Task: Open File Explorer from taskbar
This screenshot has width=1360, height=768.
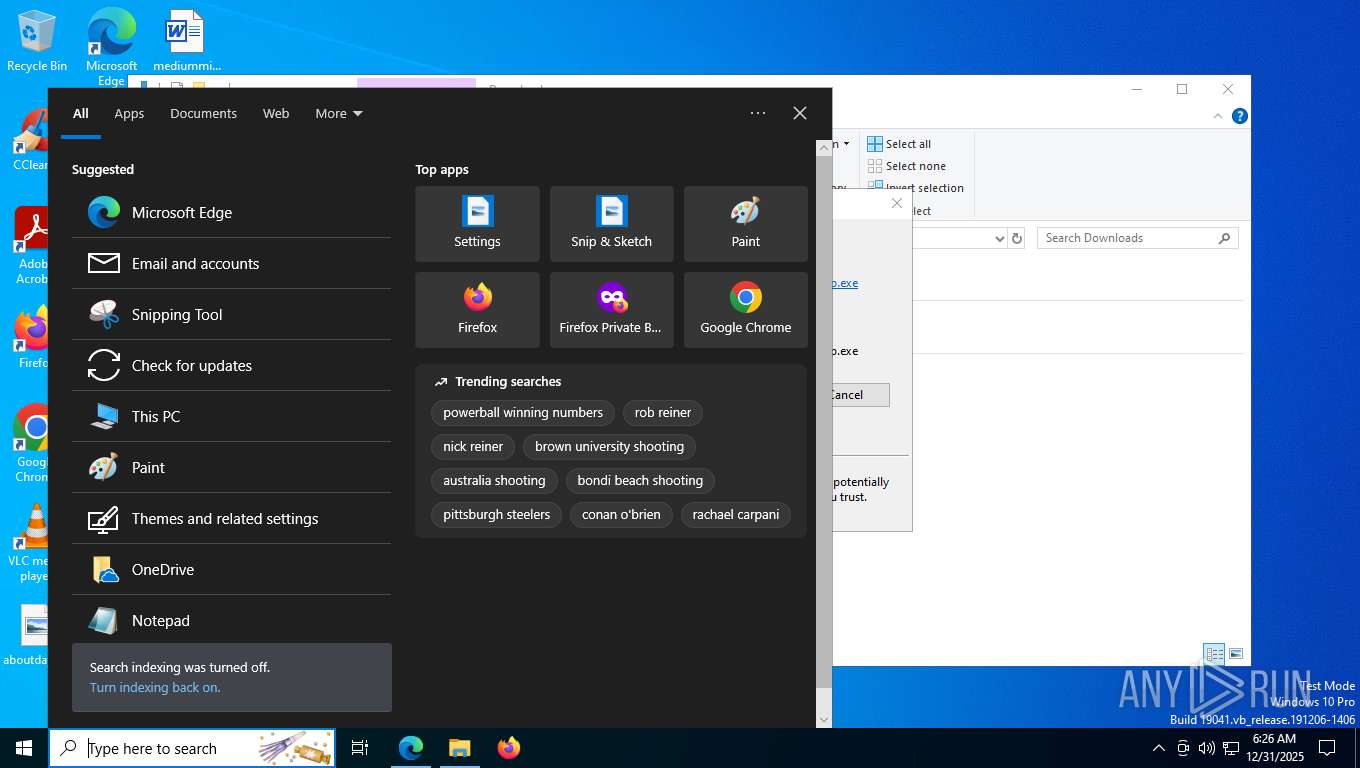Action: 459,748
